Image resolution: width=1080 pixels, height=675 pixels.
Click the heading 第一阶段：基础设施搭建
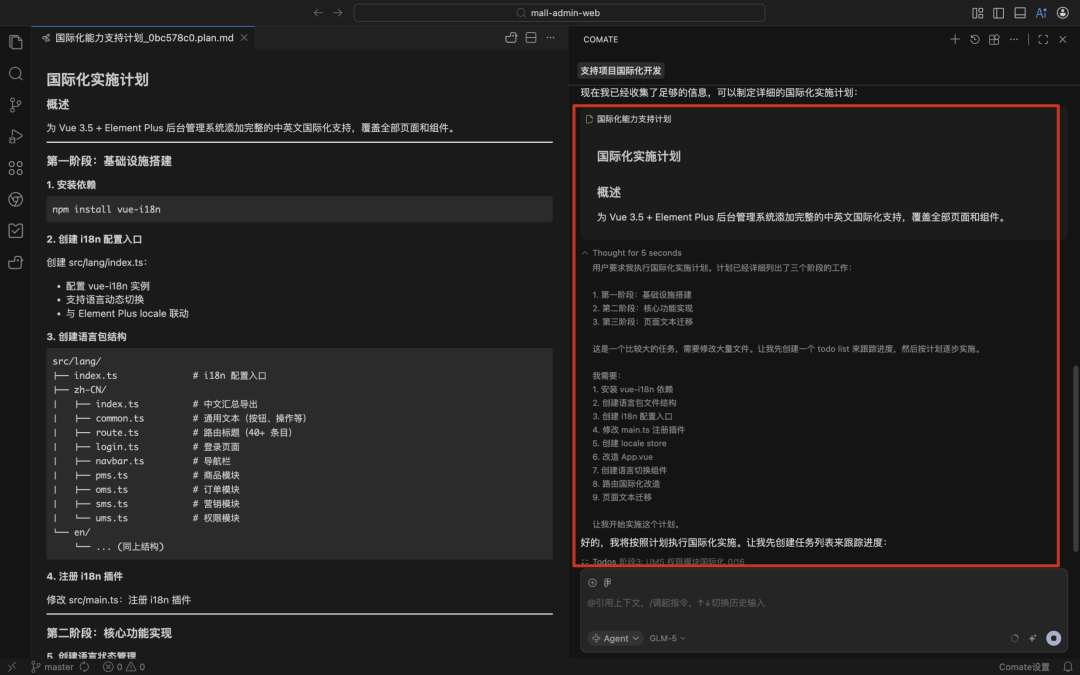coord(109,161)
